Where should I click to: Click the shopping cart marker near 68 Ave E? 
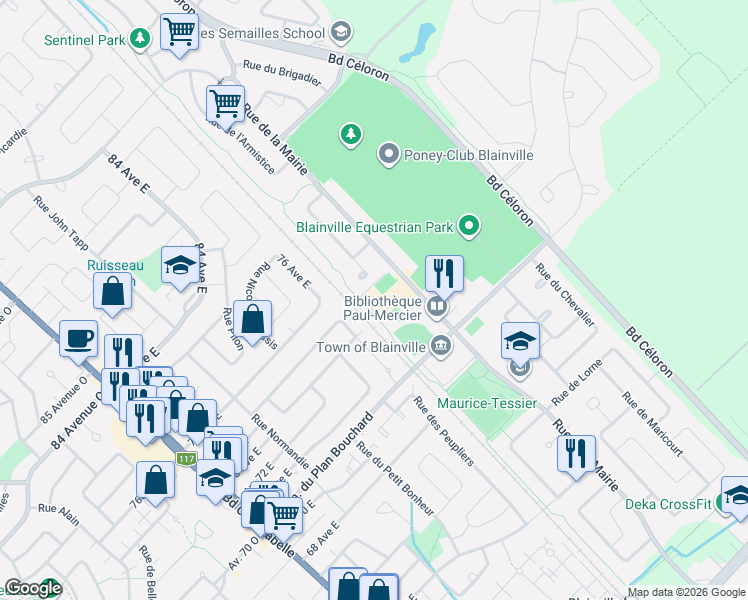(283, 516)
